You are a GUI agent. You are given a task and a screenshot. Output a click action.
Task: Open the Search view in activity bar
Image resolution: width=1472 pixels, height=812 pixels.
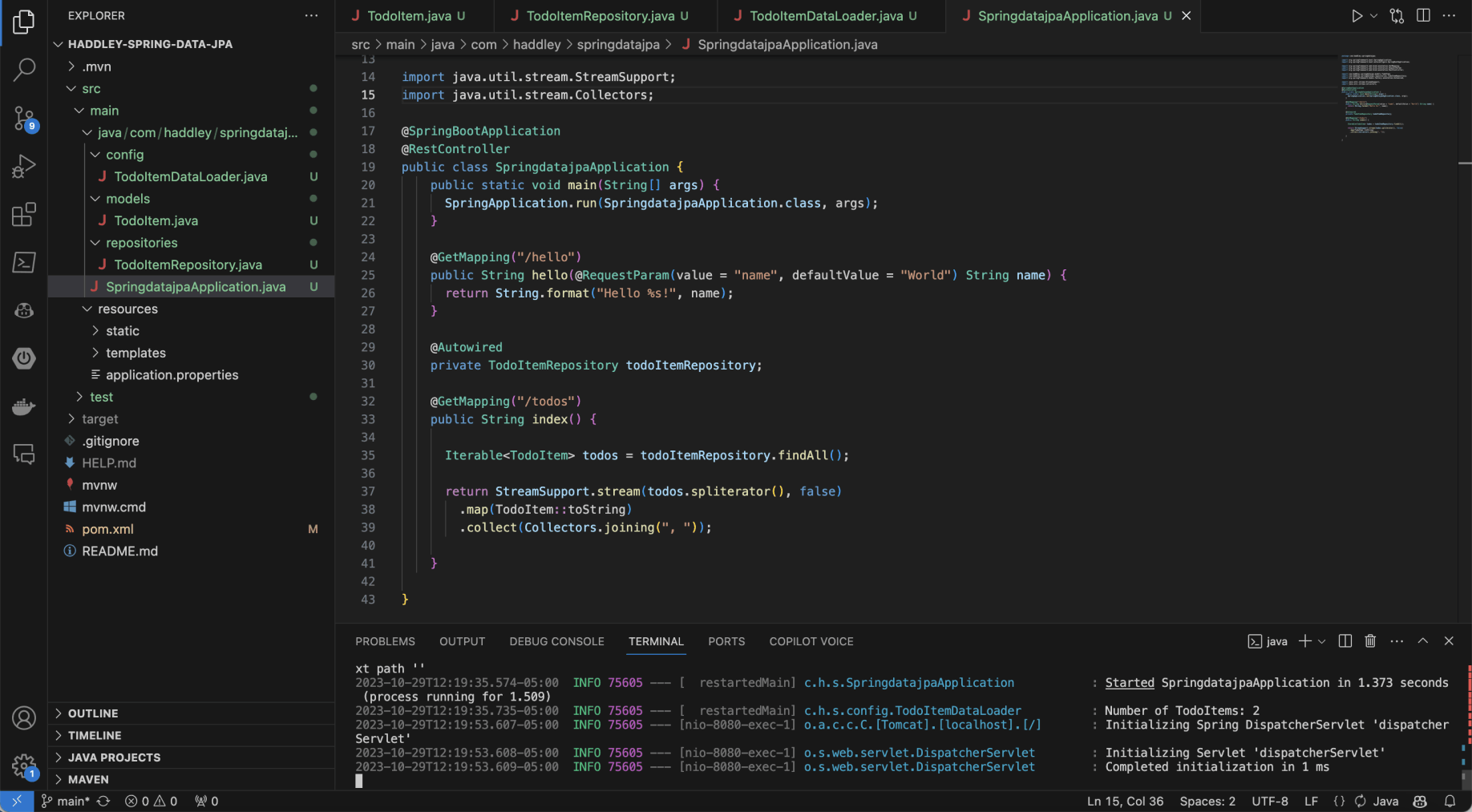tap(24, 70)
